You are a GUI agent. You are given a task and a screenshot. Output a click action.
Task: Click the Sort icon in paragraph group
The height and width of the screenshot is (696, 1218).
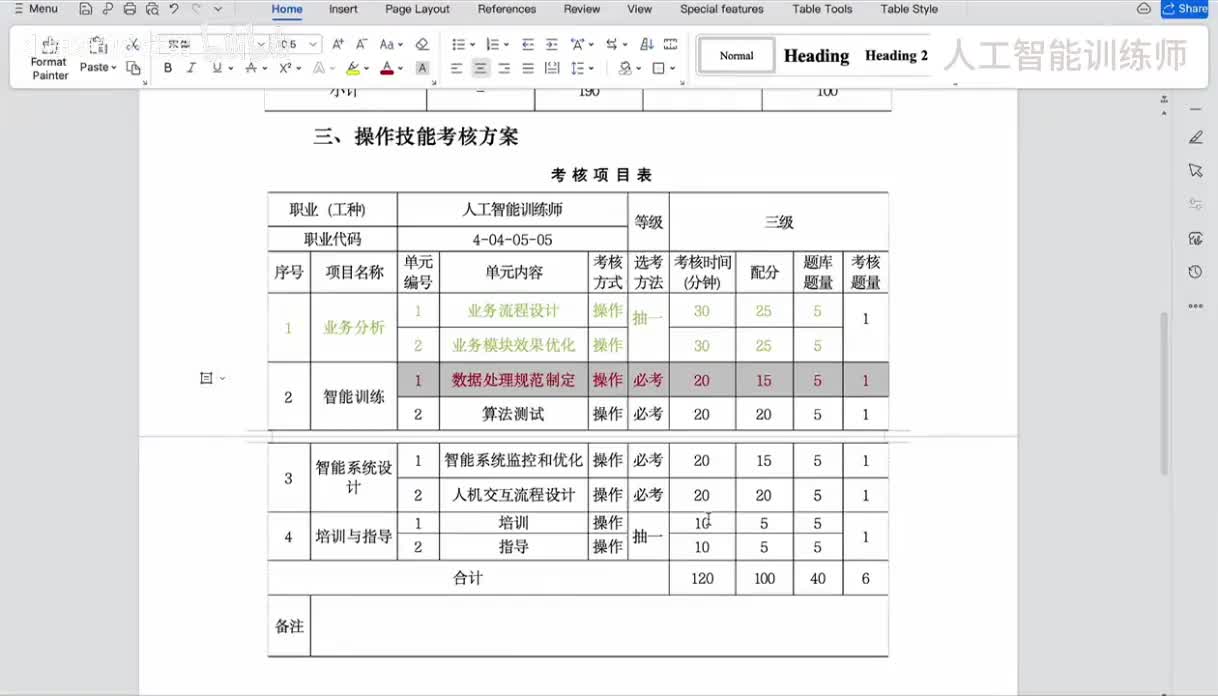click(x=646, y=44)
